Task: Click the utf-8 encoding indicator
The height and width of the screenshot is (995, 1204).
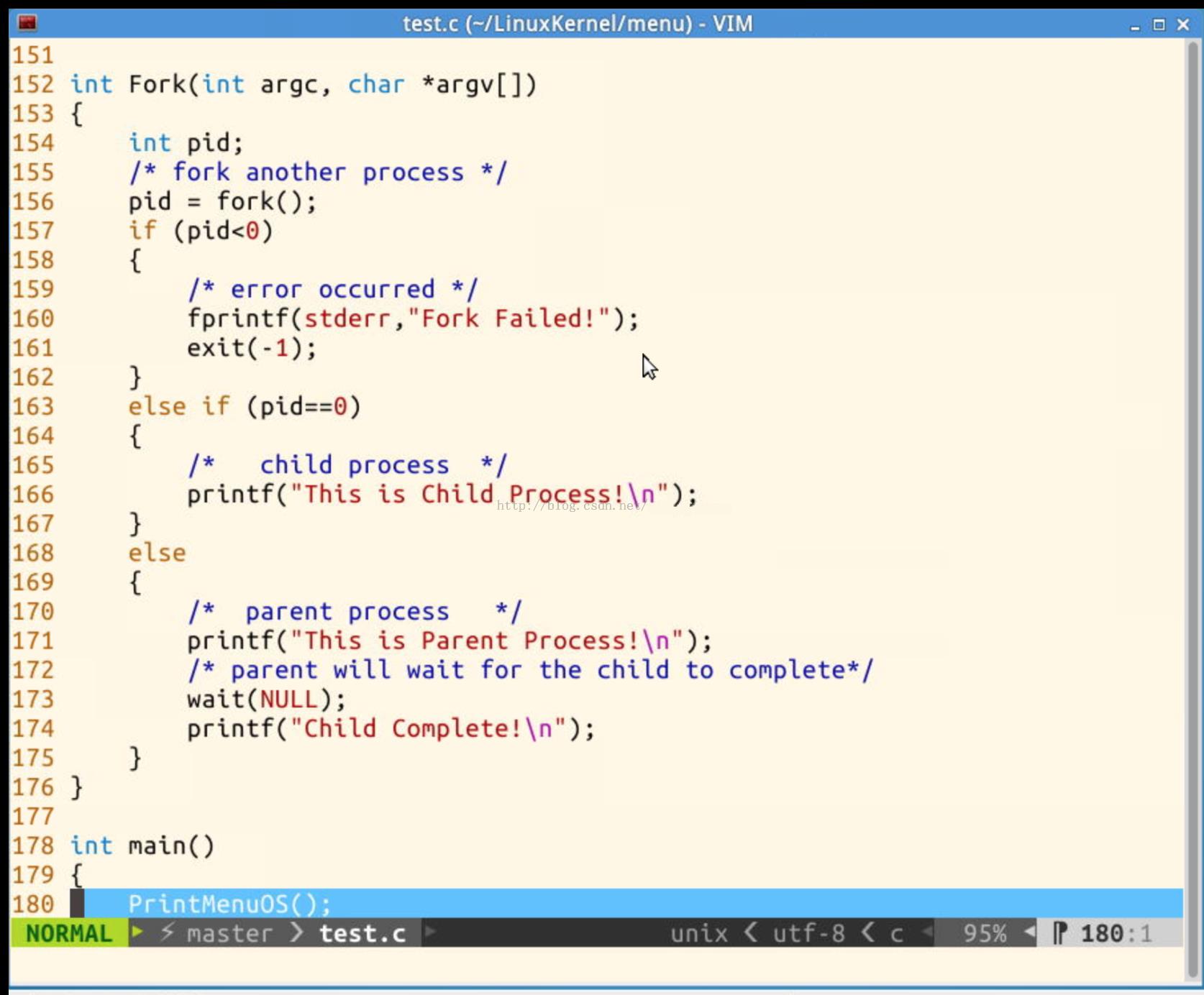Action: tap(809, 933)
